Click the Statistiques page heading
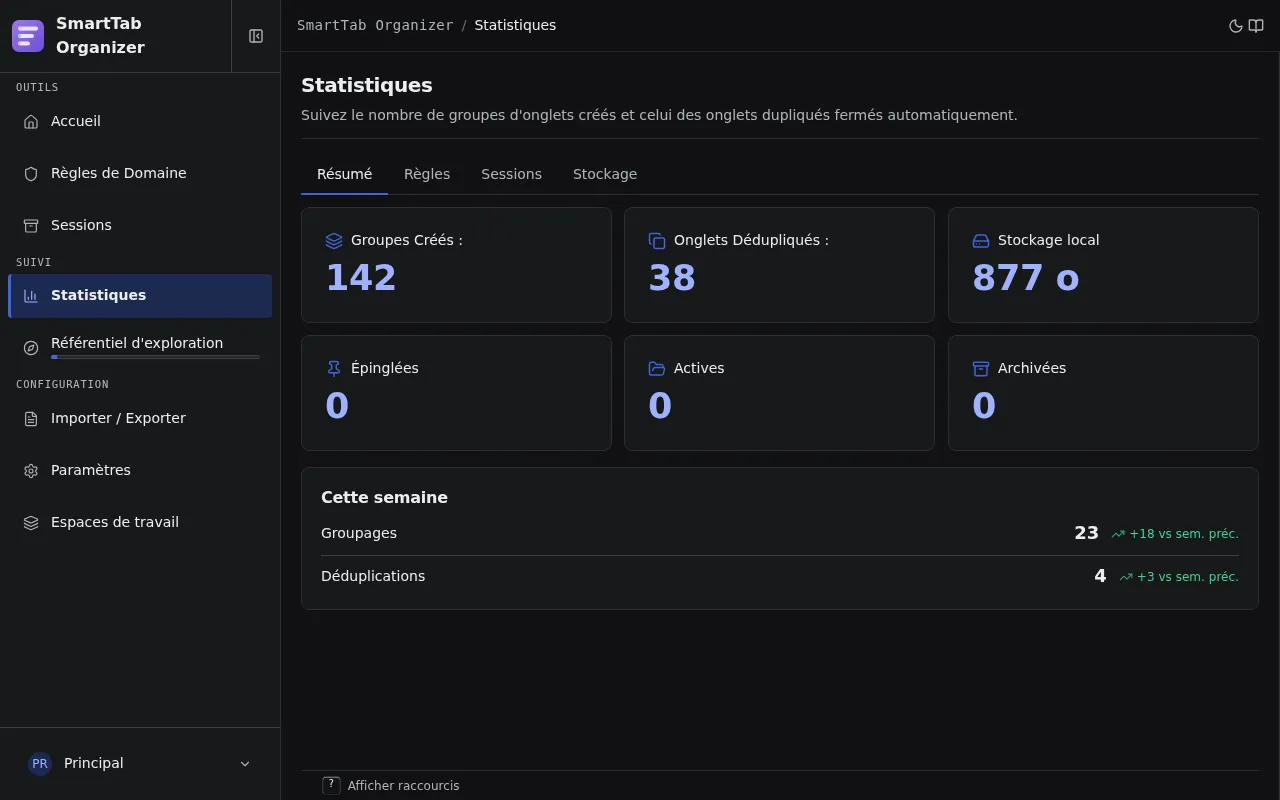The height and width of the screenshot is (800, 1280). coord(367,86)
